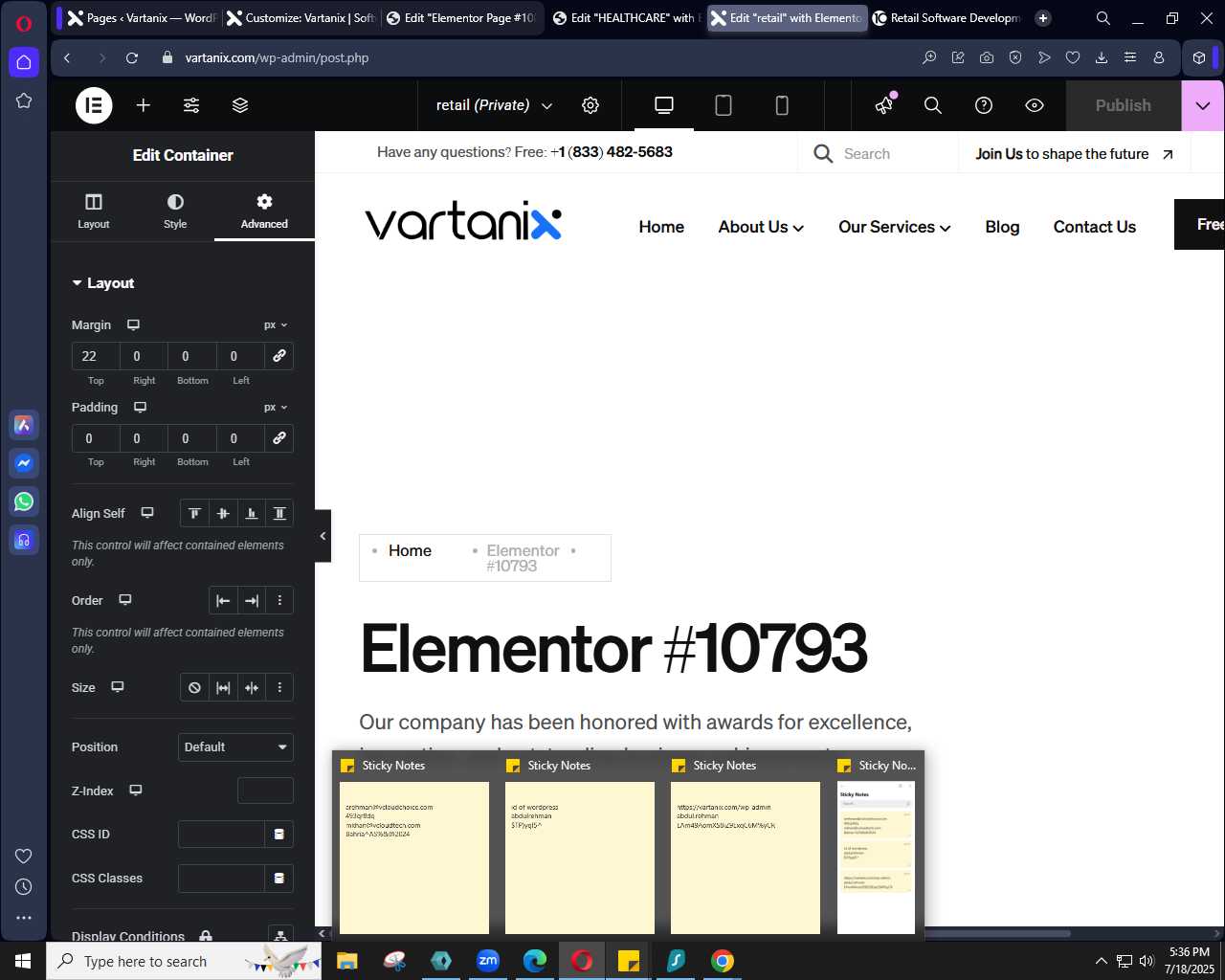Choose custom Order more options
1225x980 pixels.
(279, 601)
